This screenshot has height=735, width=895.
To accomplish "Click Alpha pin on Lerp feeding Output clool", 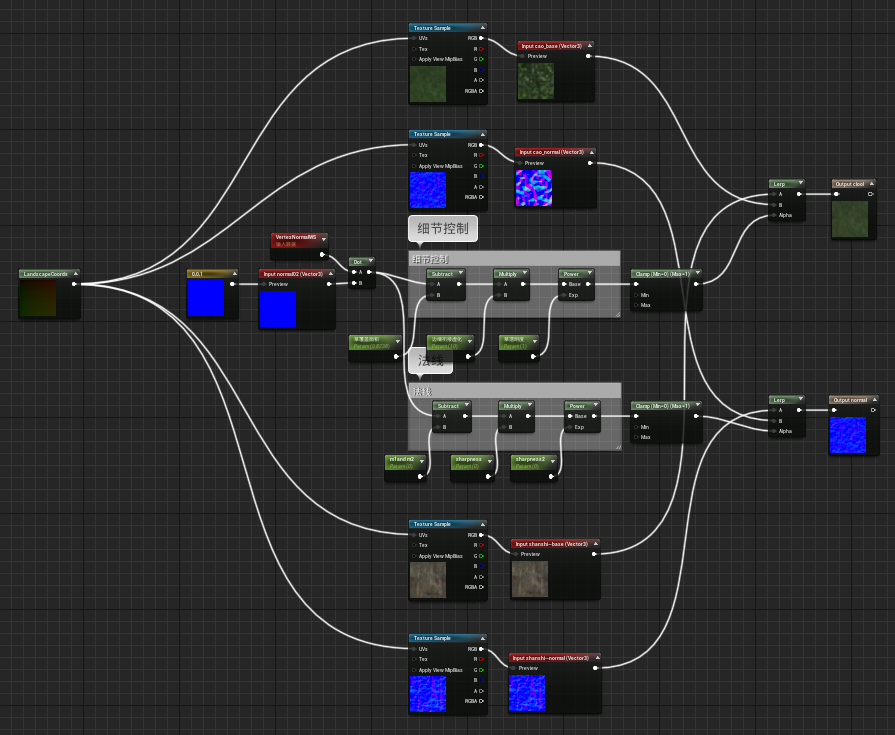I will coord(774,216).
